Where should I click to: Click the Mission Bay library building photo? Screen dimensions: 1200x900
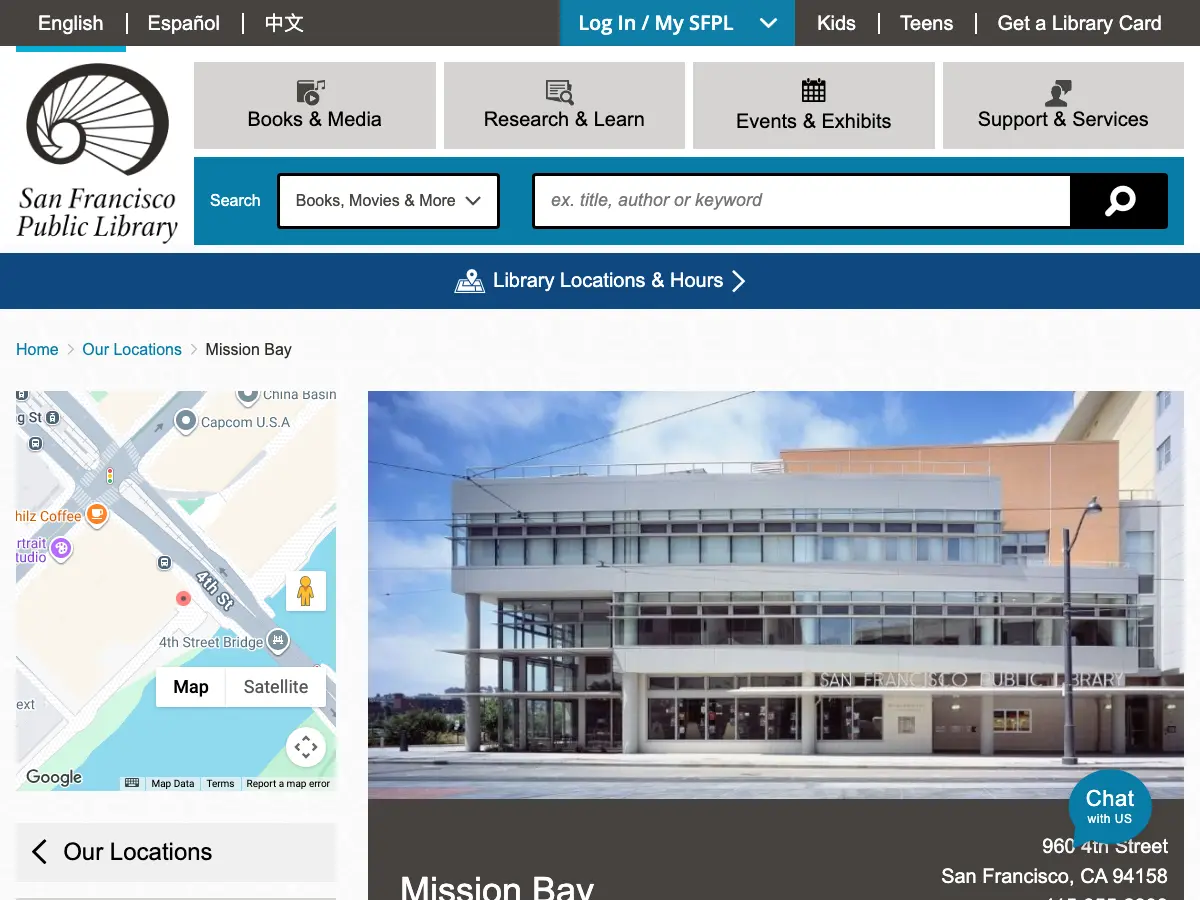pyautogui.click(x=776, y=595)
